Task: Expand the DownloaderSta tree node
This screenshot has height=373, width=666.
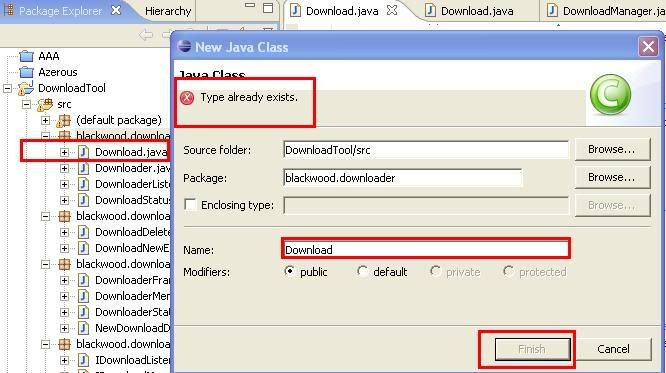Action: [x=65, y=312]
